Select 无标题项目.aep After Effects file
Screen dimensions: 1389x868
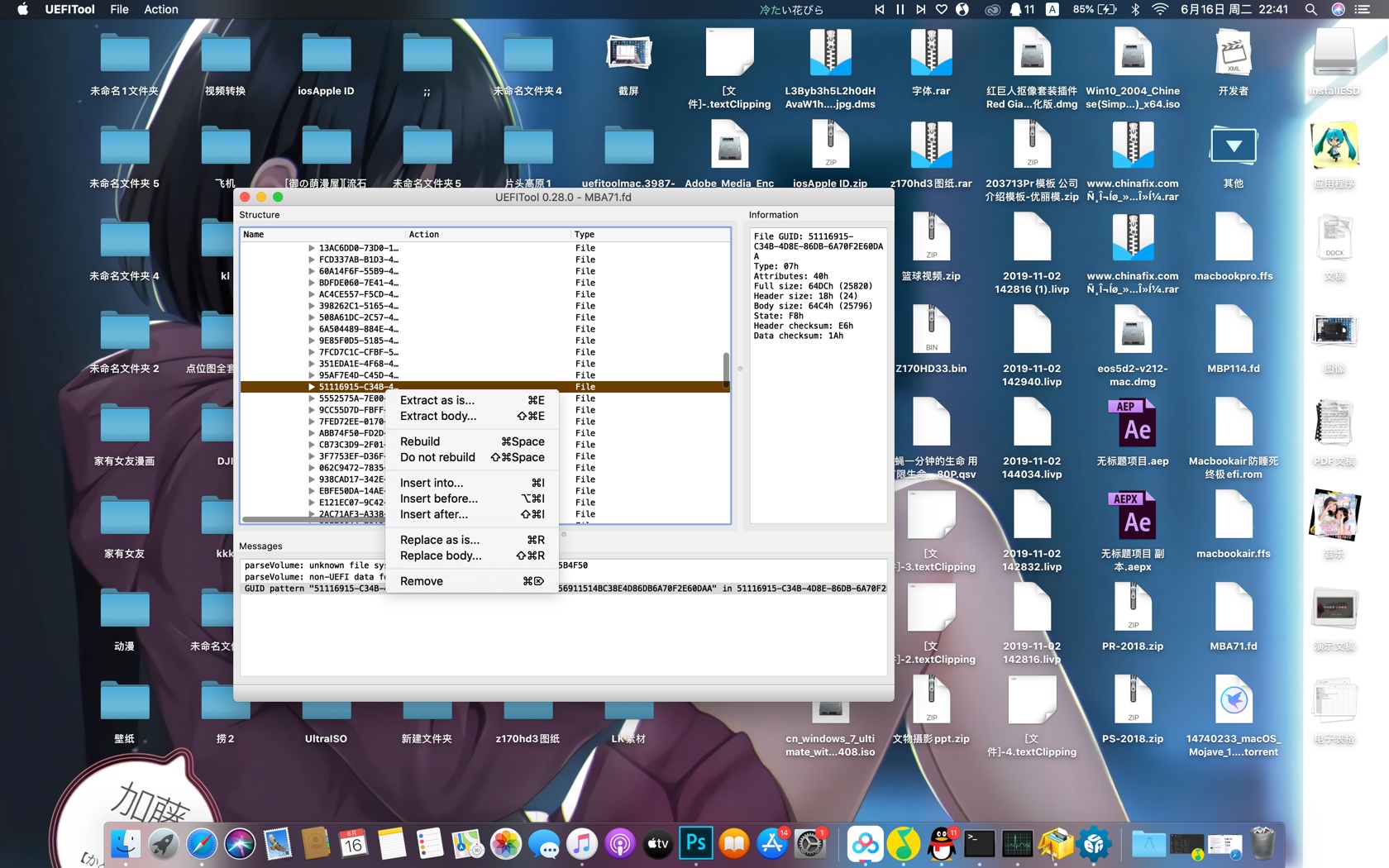[1133, 432]
